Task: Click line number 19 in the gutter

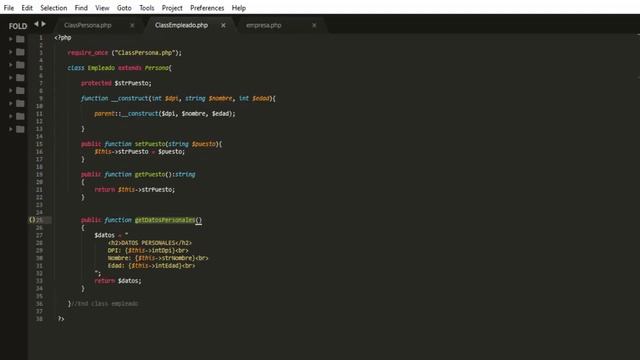Action: pos(39,174)
